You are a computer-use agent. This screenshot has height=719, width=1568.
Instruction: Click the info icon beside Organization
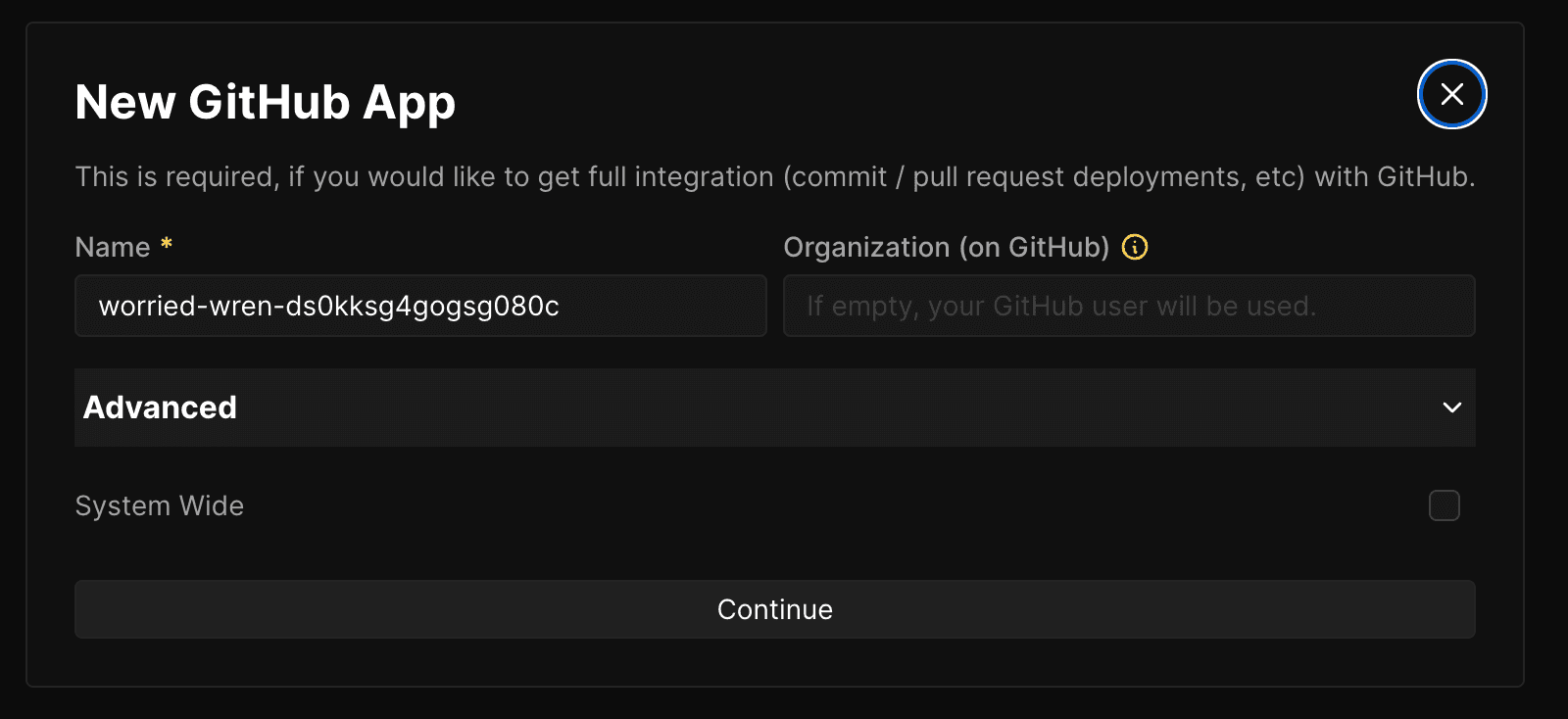1135,247
